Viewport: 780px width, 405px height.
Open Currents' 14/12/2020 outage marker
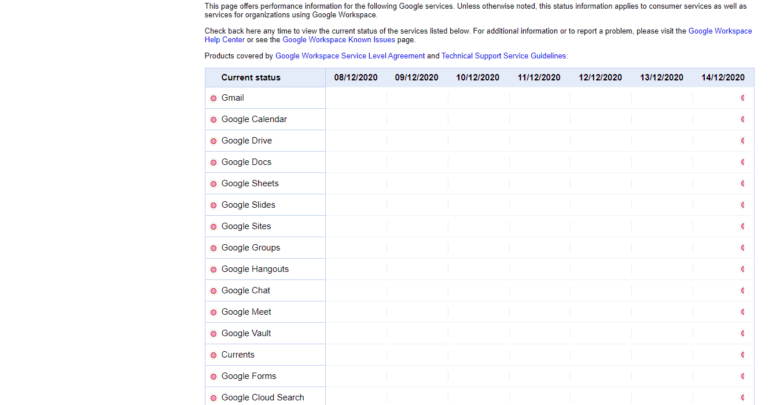click(x=743, y=355)
